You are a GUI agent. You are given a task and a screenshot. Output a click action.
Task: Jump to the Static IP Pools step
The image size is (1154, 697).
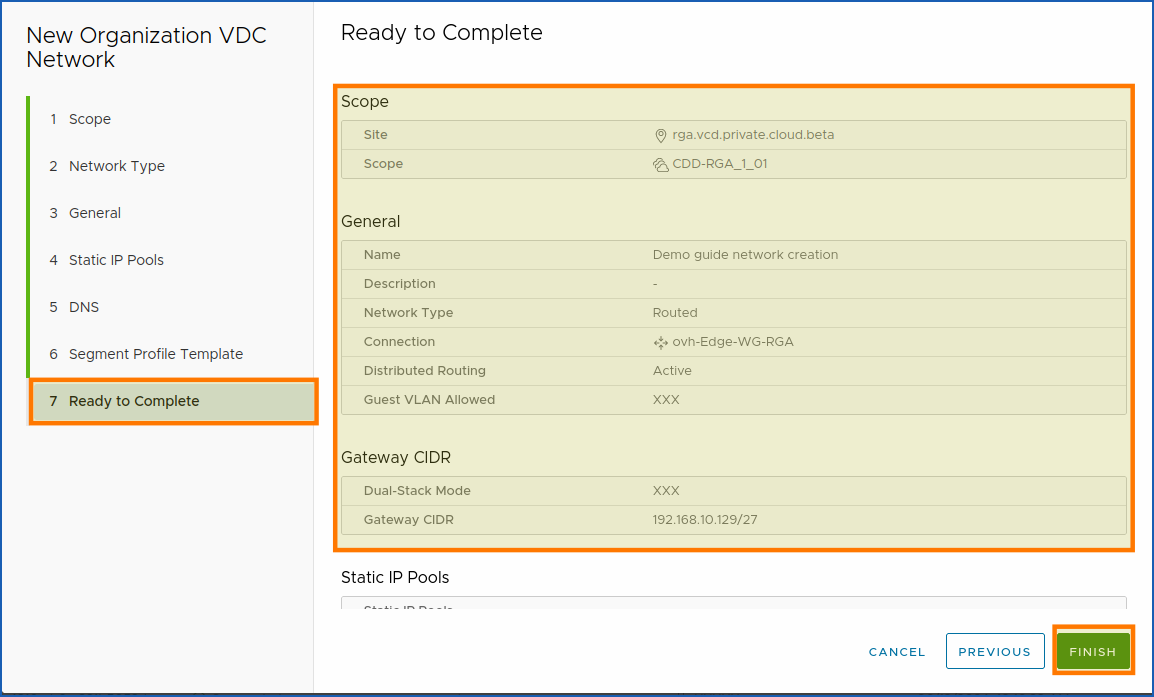[116, 260]
